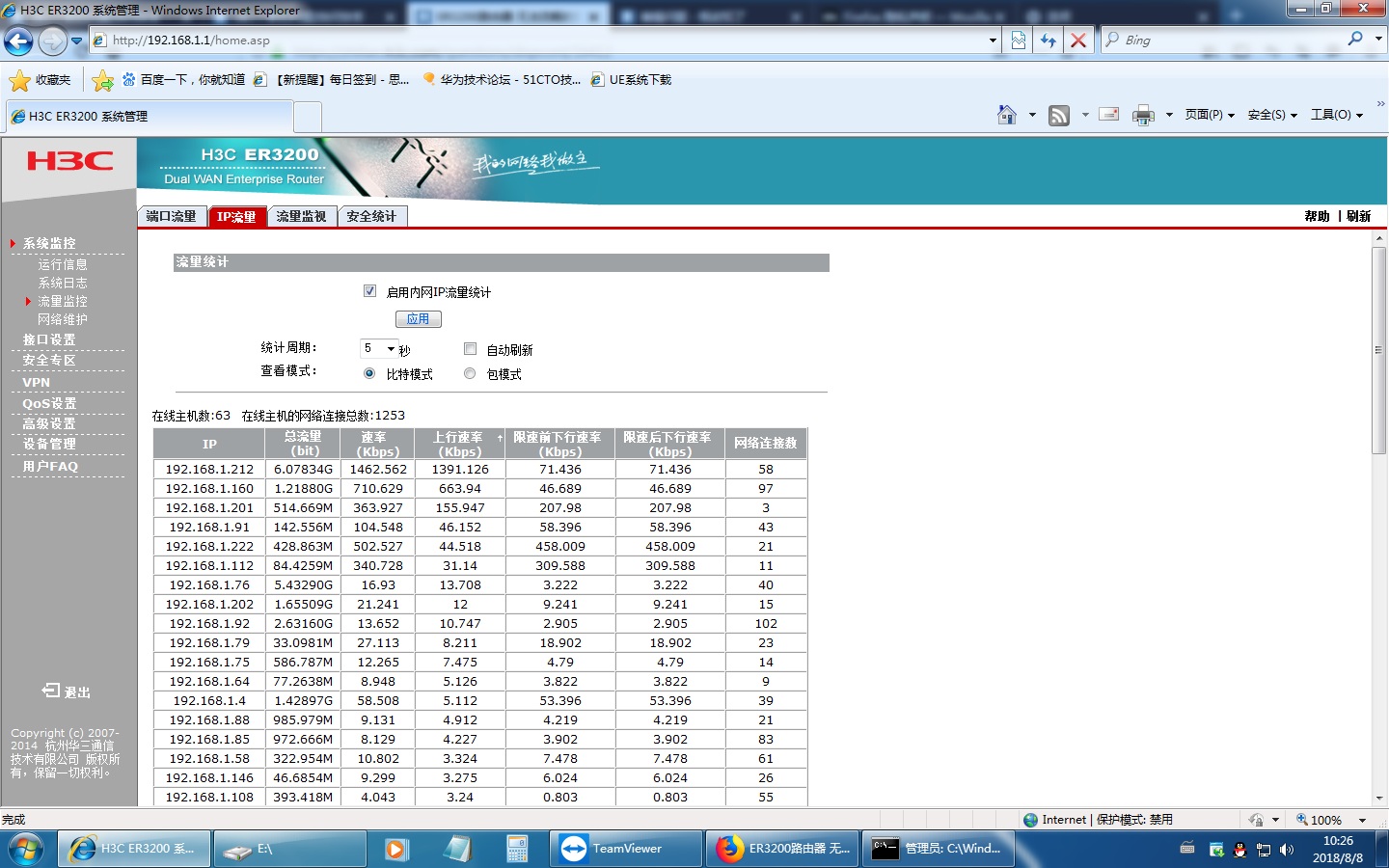Open the 页面(P) menu
Screen dimensions: 1389x868
point(1210,115)
